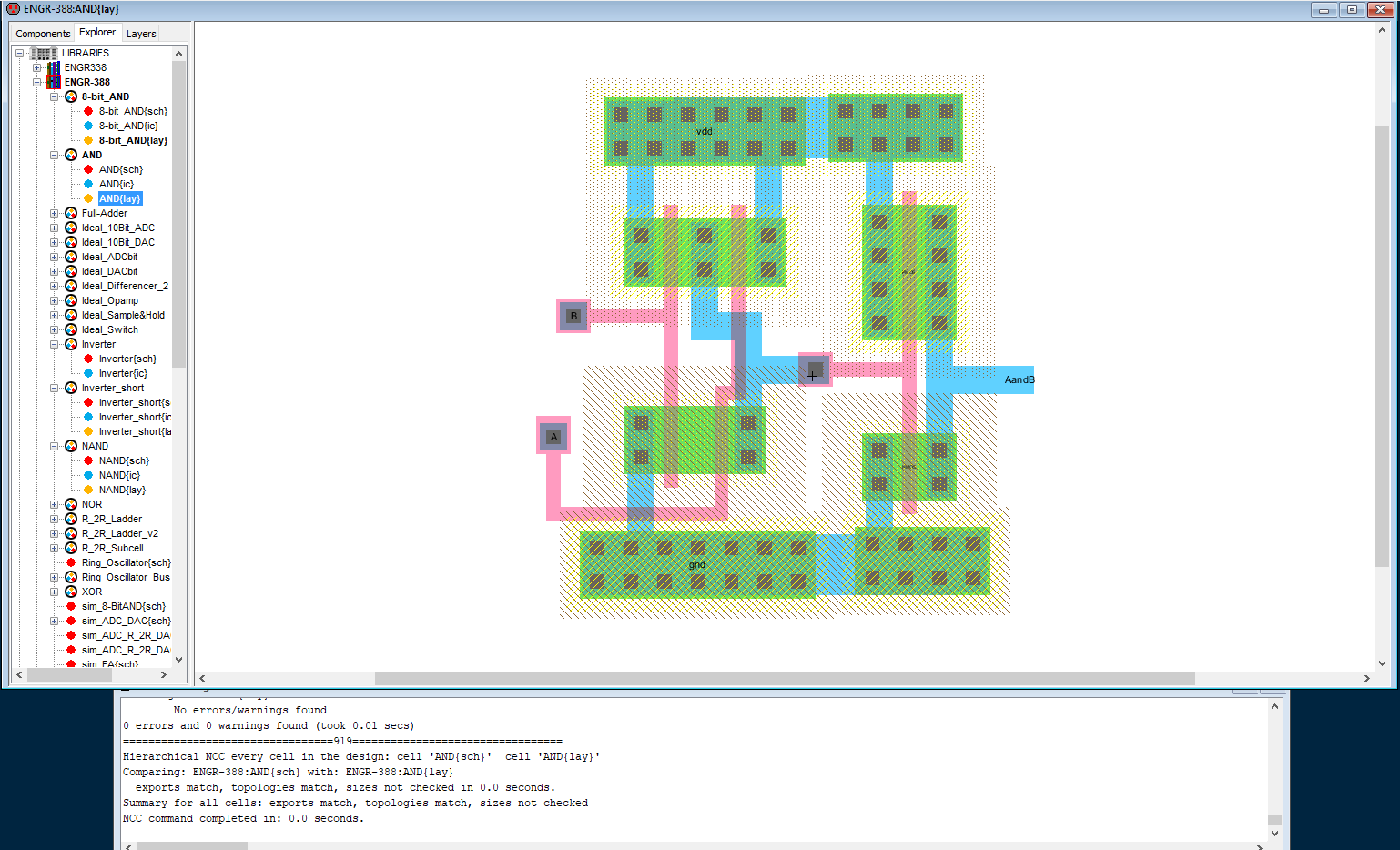Image resolution: width=1400 pixels, height=850 pixels.
Task: Click 'No errors/warnings found' message line
Action: click(x=249, y=710)
